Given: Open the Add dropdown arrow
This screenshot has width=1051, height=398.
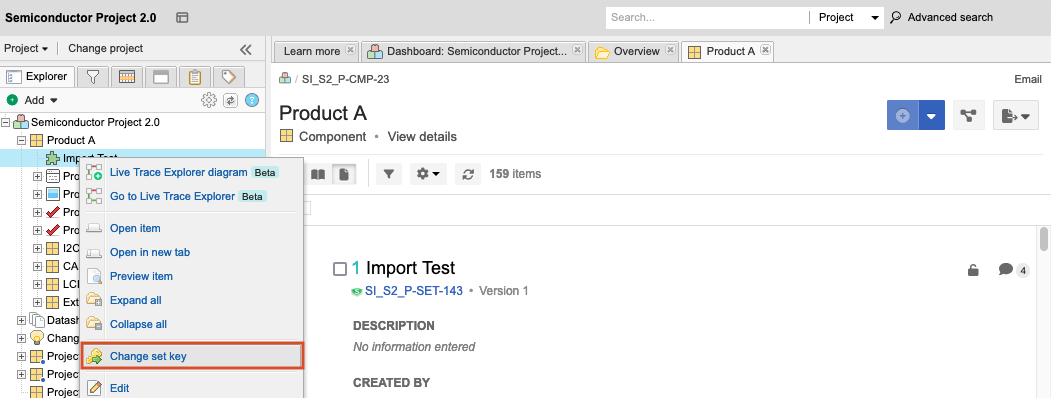Looking at the screenshot, I should point(54,101).
